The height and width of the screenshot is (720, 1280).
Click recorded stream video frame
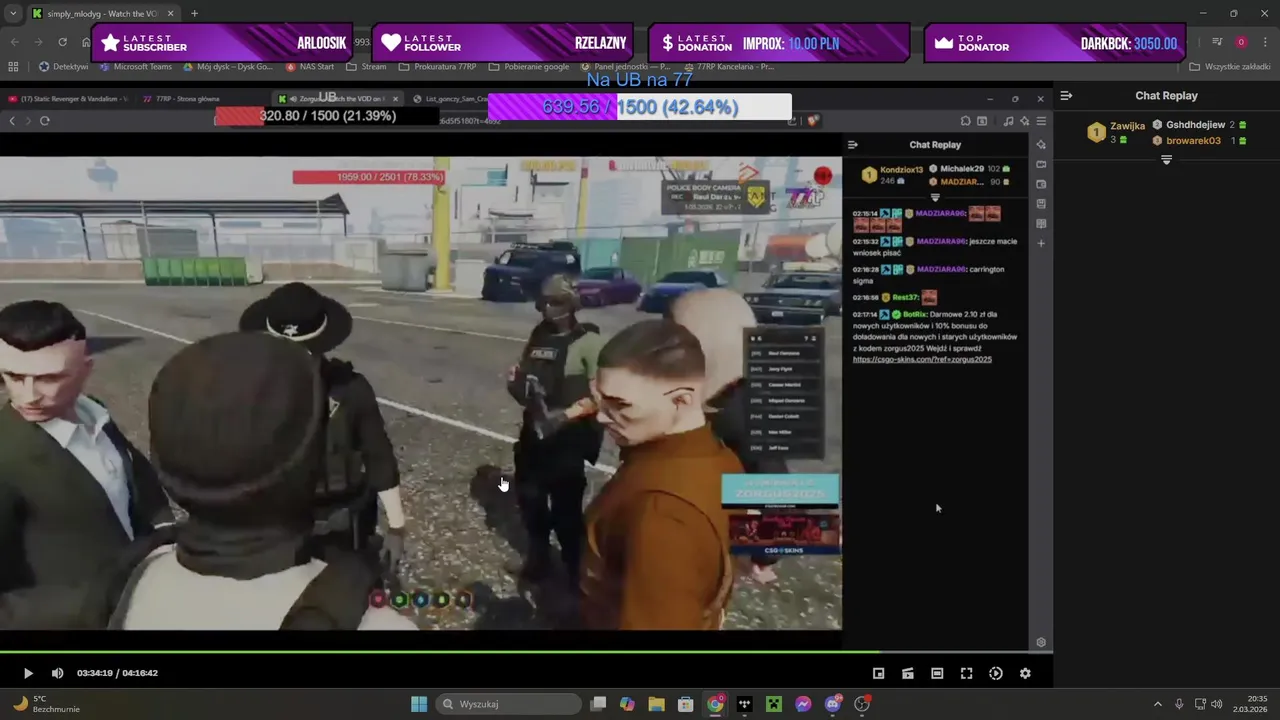pos(420,392)
